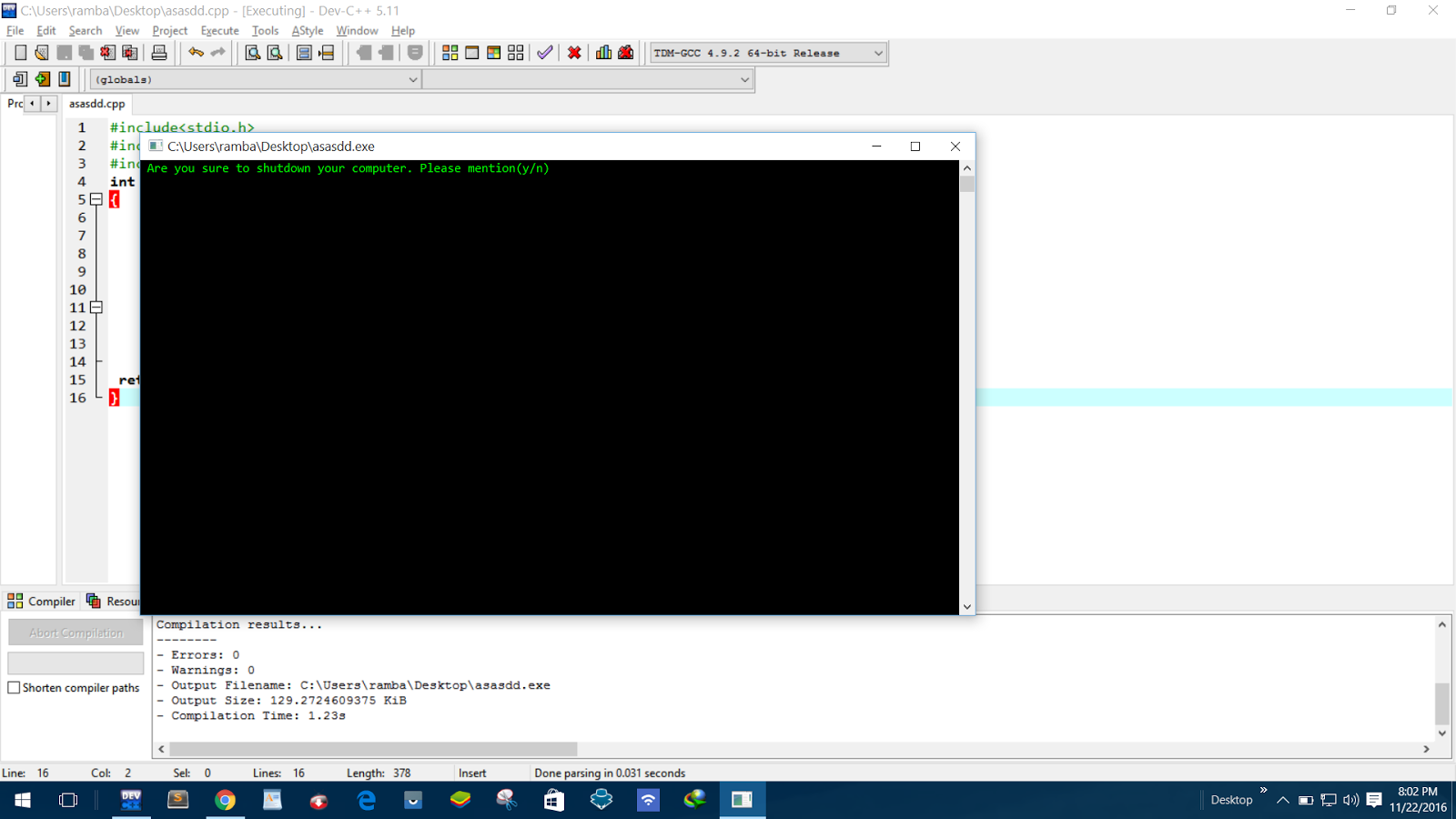This screenshot has width=1456, height=819.
Task: Click the Replace toolbar icon
Action: pyautogui.click(x=275, y=52)
